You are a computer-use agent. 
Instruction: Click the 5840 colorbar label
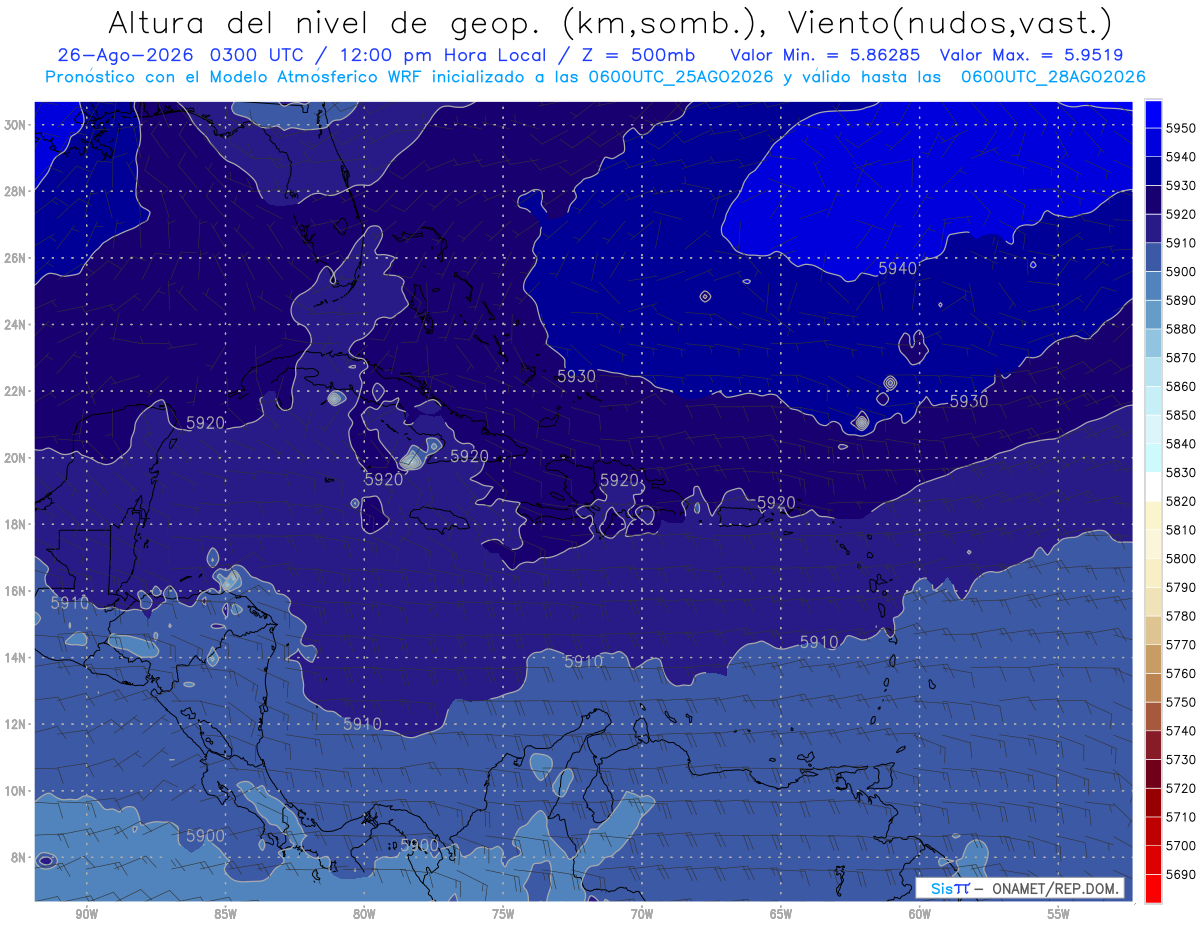point(1181,444)
